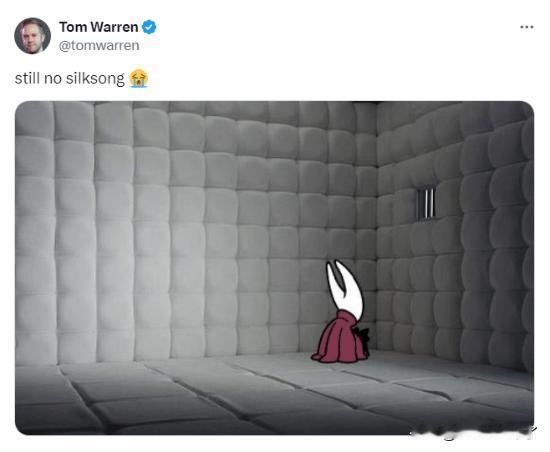Click the blue verified checkmark badge
Screen dimensions: 550x452
[149, 27]
